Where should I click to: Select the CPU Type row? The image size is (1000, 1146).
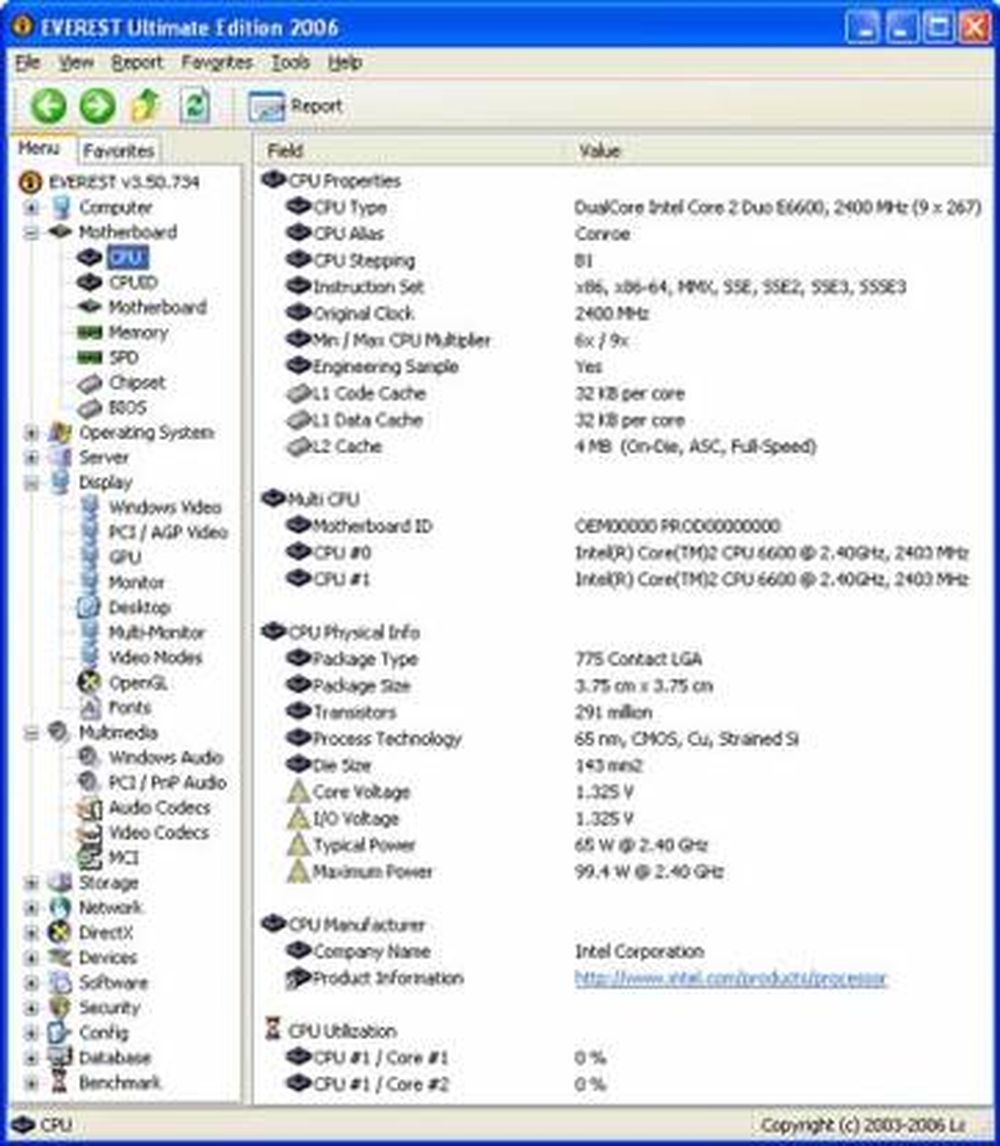633,208
